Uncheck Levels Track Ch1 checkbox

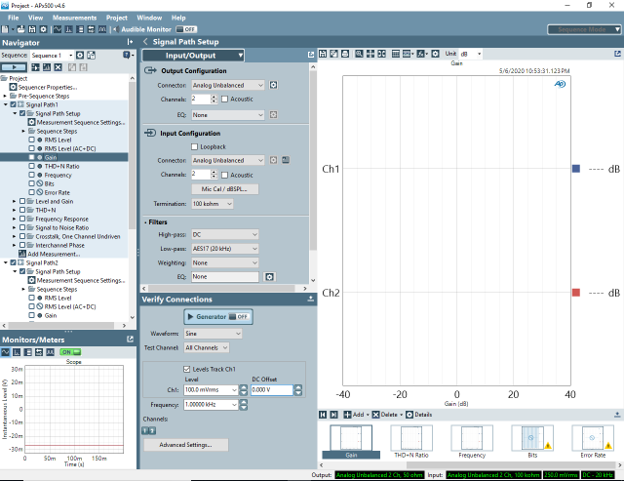[186, 369]
